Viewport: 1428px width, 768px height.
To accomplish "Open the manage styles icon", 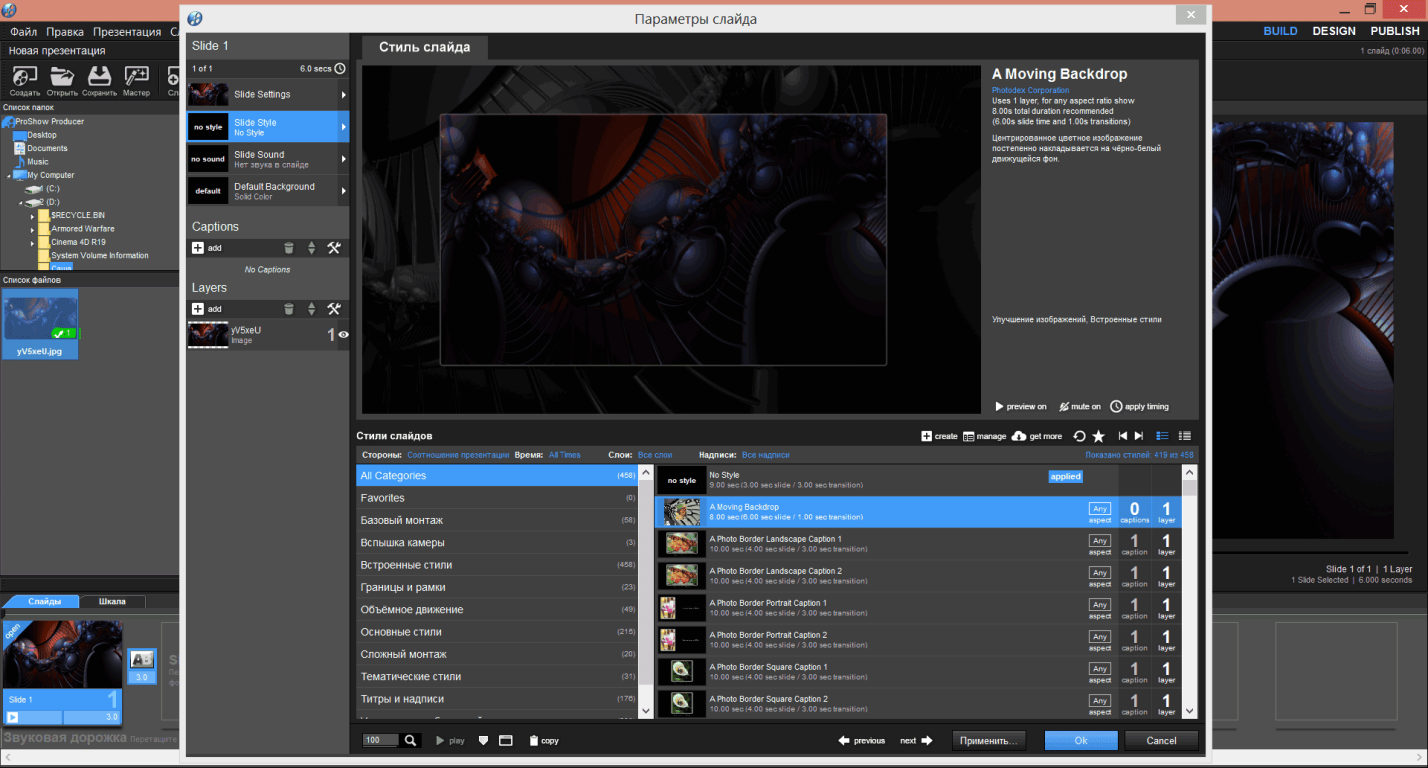I will point(969,436).
